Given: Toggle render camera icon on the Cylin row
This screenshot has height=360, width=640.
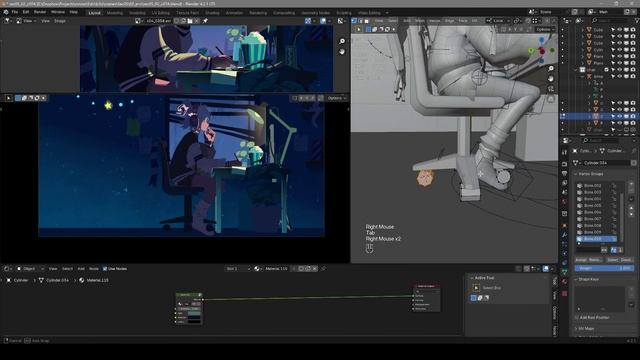Looking at the screenshot, I should 633,50.
